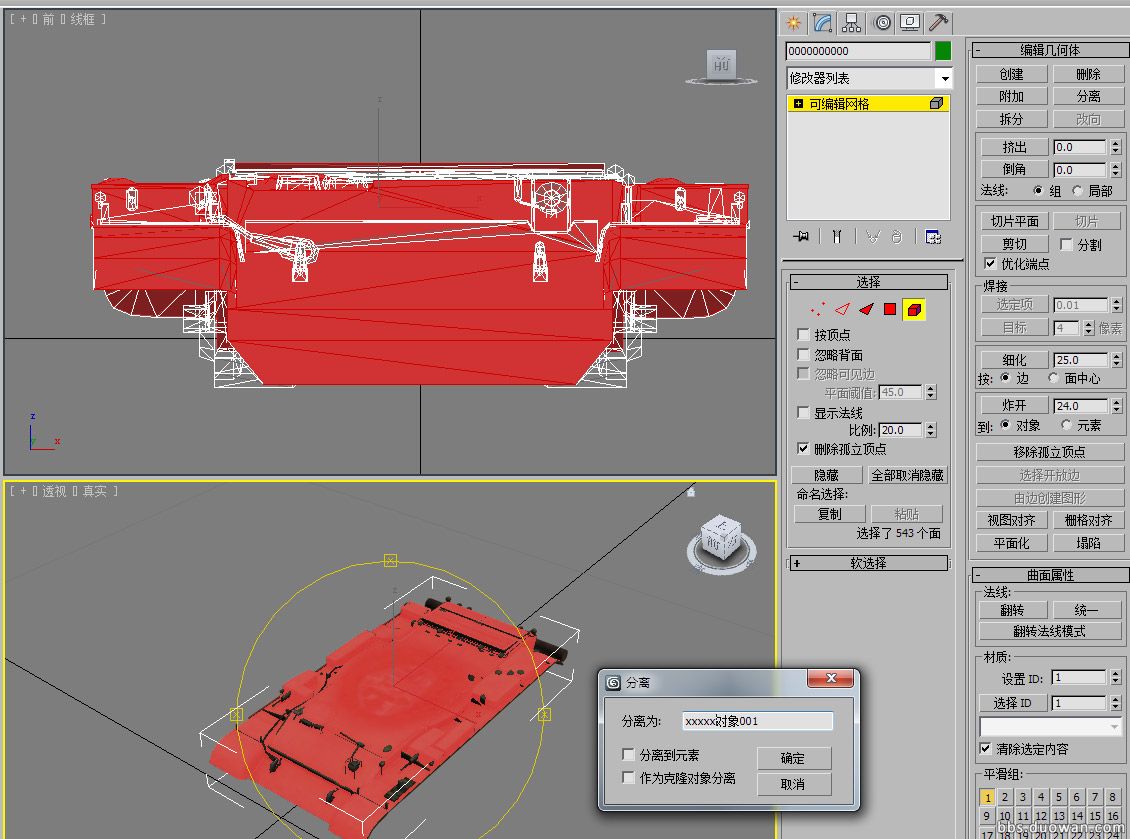The width and height of the screenshot is (1130, 839).
Task: Expand the 软选择 rollout
Action: tap(868, 563)
